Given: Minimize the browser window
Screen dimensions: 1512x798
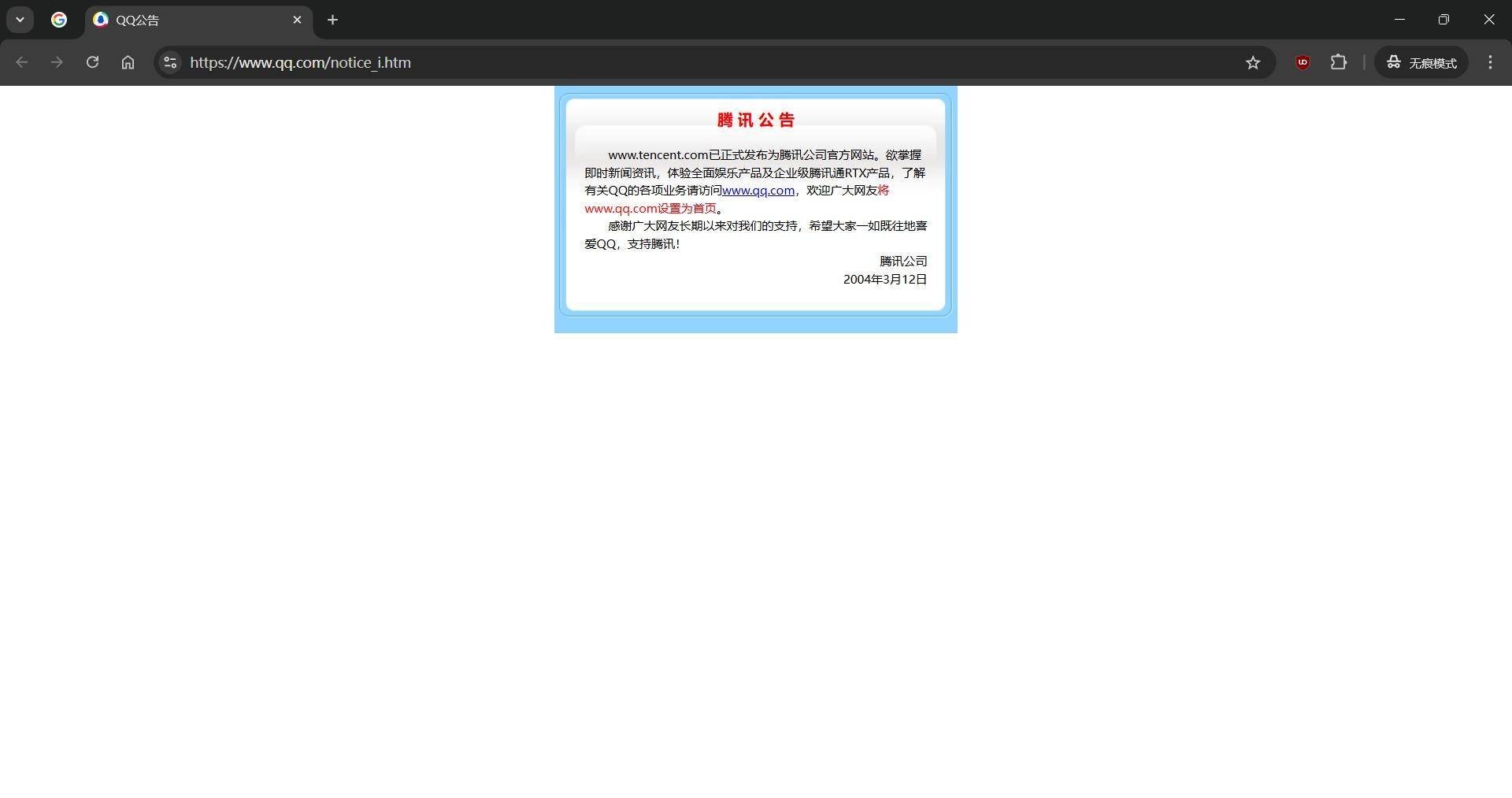Looking at the screenshot, I should 1399,20.
